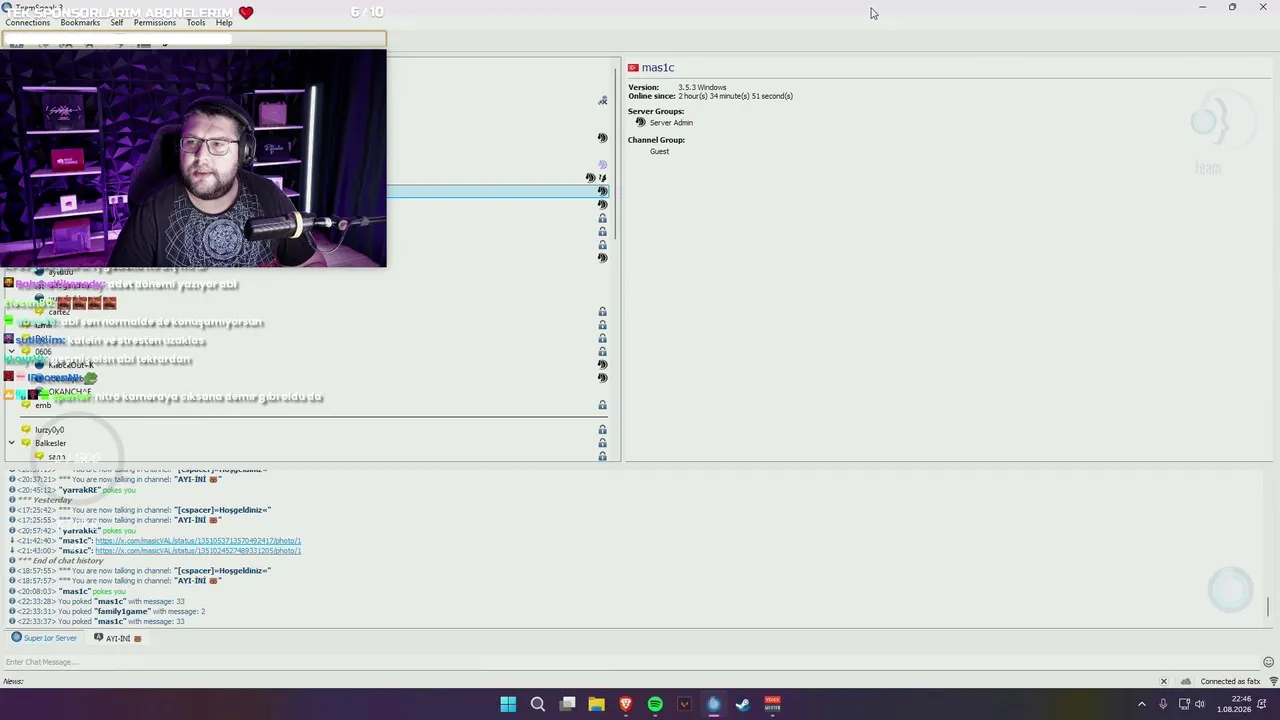
Task: Open the Self menu
Action: click(x=117, y=22)
